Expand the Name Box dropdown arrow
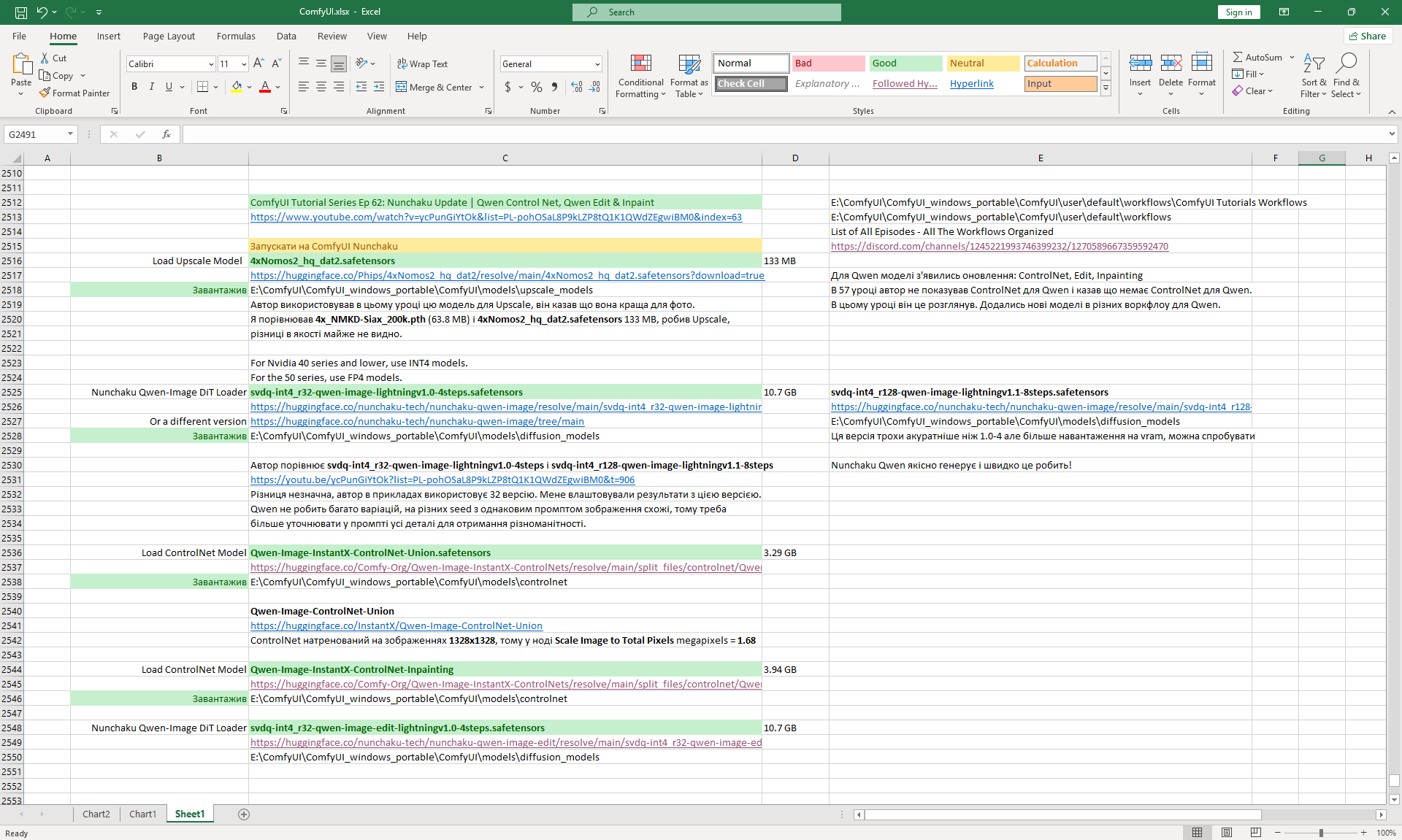 [70, 134]
